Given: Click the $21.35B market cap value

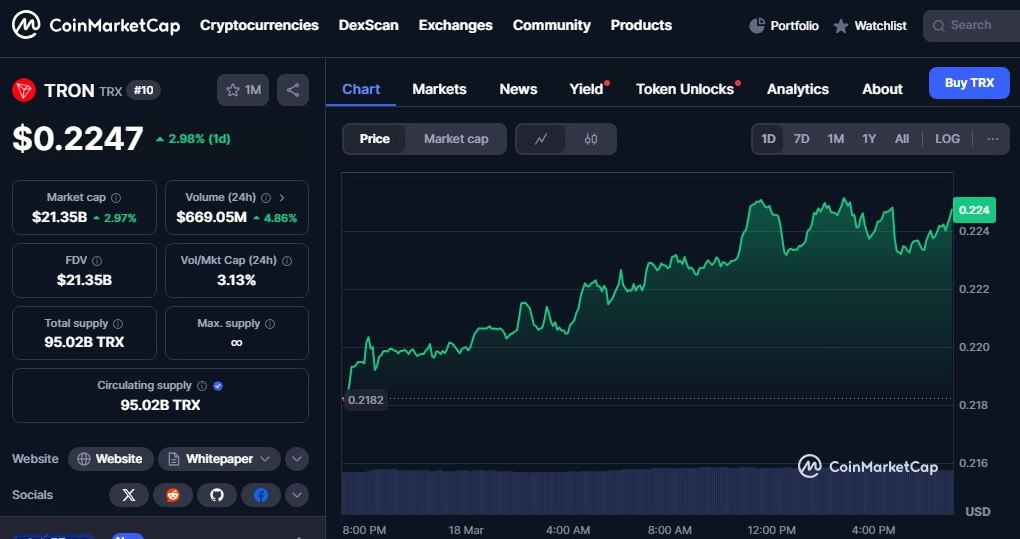Looking at the screenshot, I should pos(59,217).
